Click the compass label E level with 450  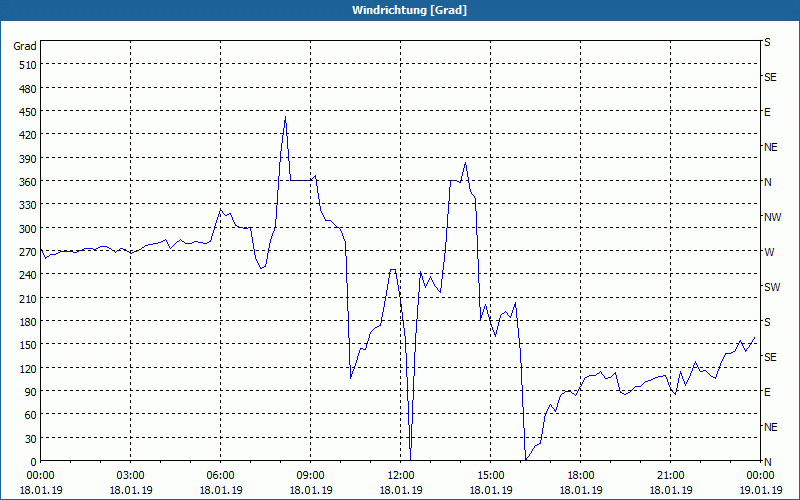[767, 112]
